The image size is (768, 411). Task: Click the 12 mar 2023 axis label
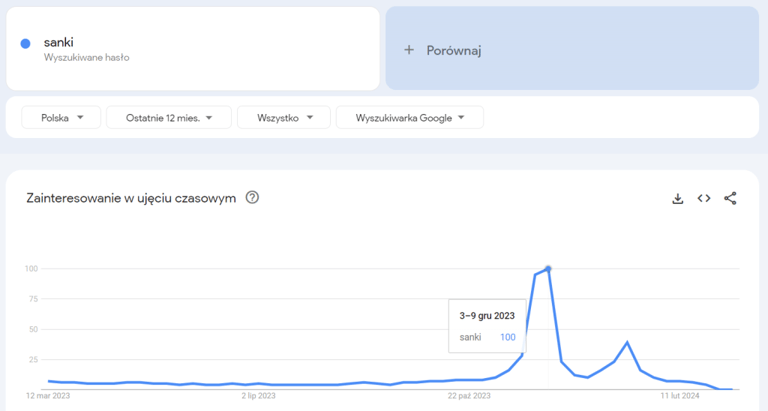49,396
